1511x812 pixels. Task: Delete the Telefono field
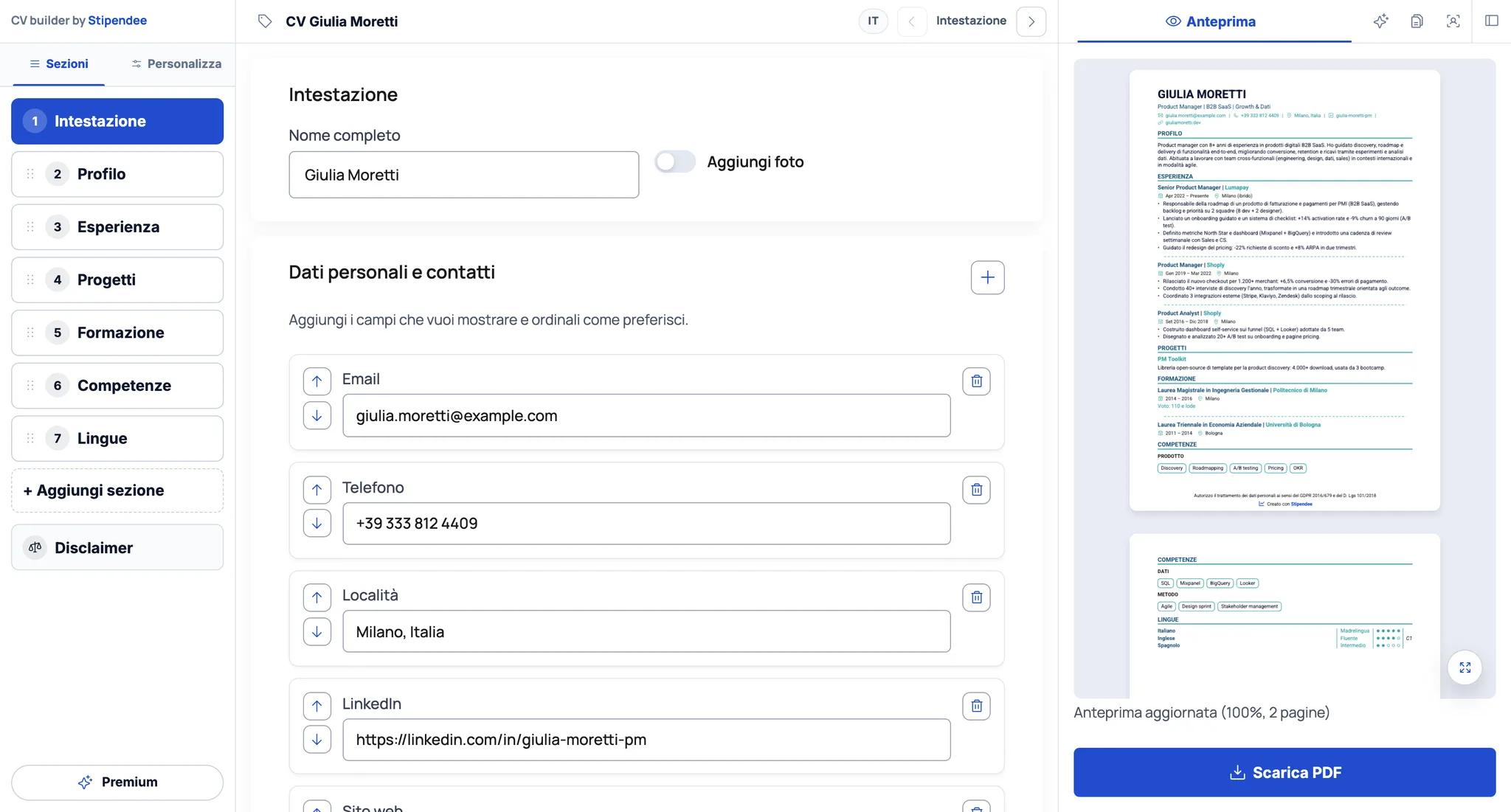pos(976,490)
